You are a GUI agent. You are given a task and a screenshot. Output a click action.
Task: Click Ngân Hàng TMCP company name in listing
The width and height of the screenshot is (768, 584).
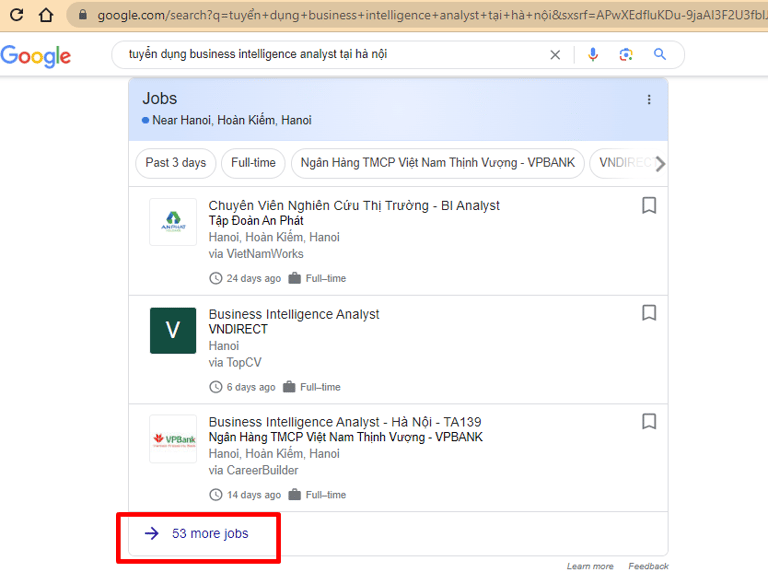(x=346, y=437)
